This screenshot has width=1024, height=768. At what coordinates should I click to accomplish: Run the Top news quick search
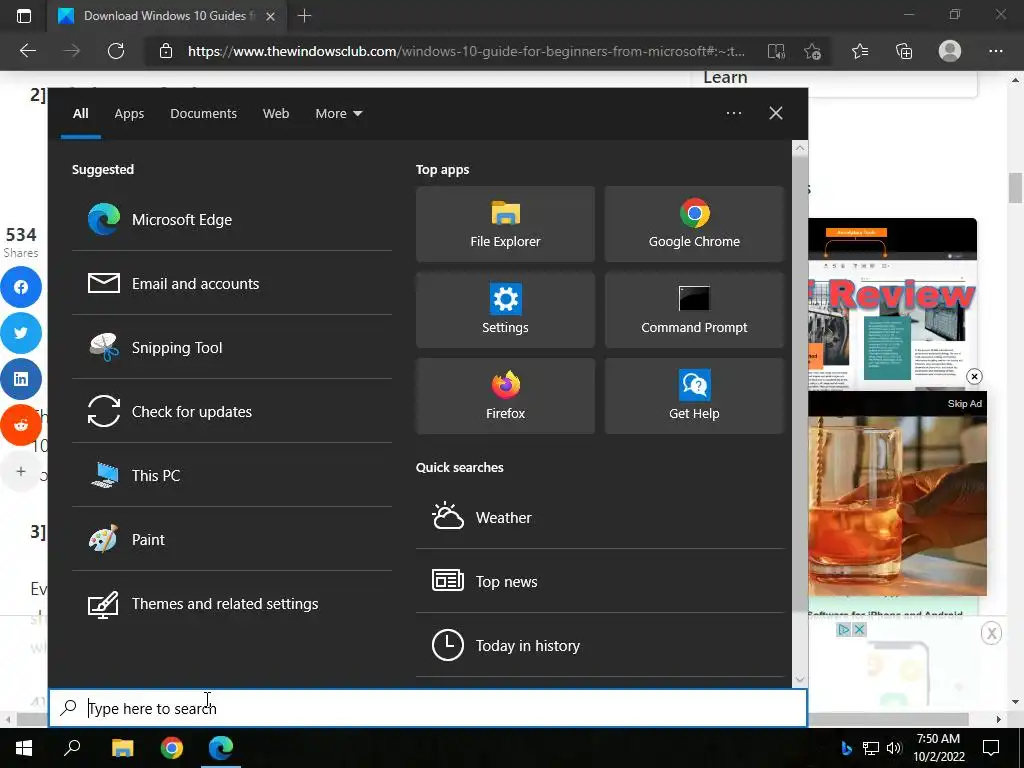coord(600,581)
